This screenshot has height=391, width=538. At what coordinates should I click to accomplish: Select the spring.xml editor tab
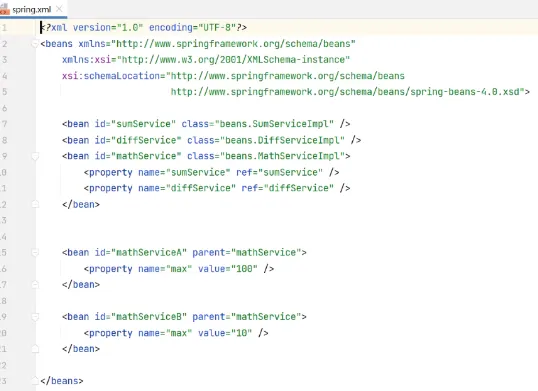32,9
